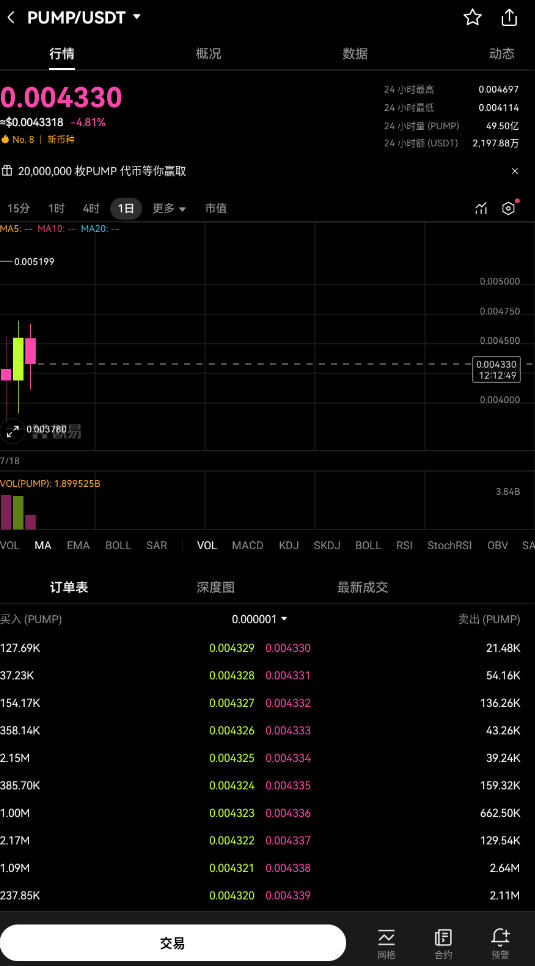This screenshot has width=535, height=966.
Task: Open chart indicators icon beside settings
Action: tap(481, 208)
